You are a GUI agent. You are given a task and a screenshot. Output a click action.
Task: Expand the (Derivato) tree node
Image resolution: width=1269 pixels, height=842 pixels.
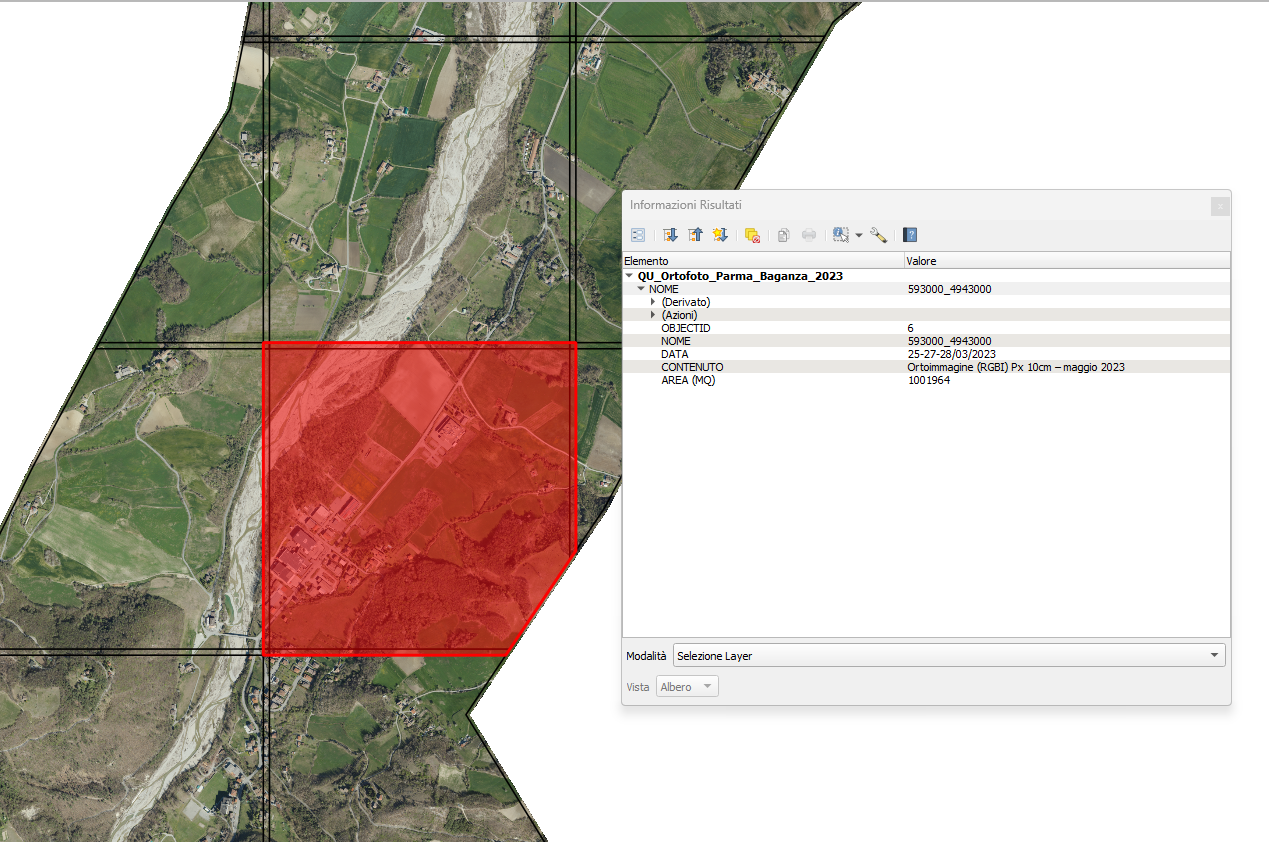(x=653, y=302)
